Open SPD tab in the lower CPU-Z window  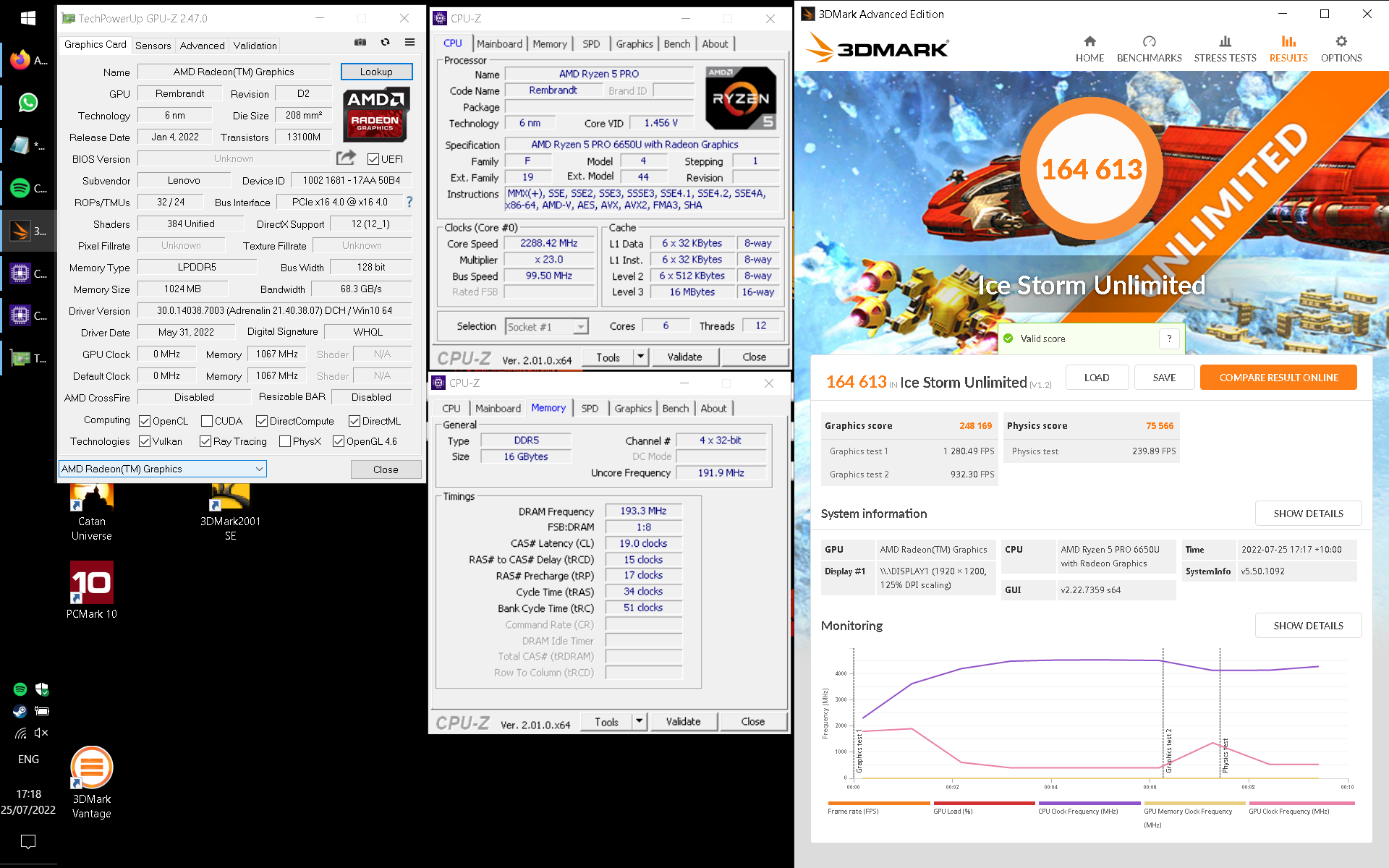[590, 408]
